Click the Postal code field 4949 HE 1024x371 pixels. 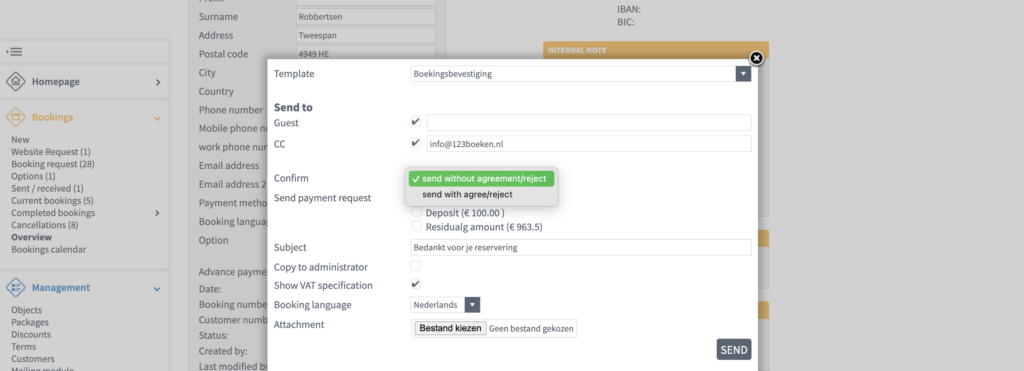coord(366,54)
